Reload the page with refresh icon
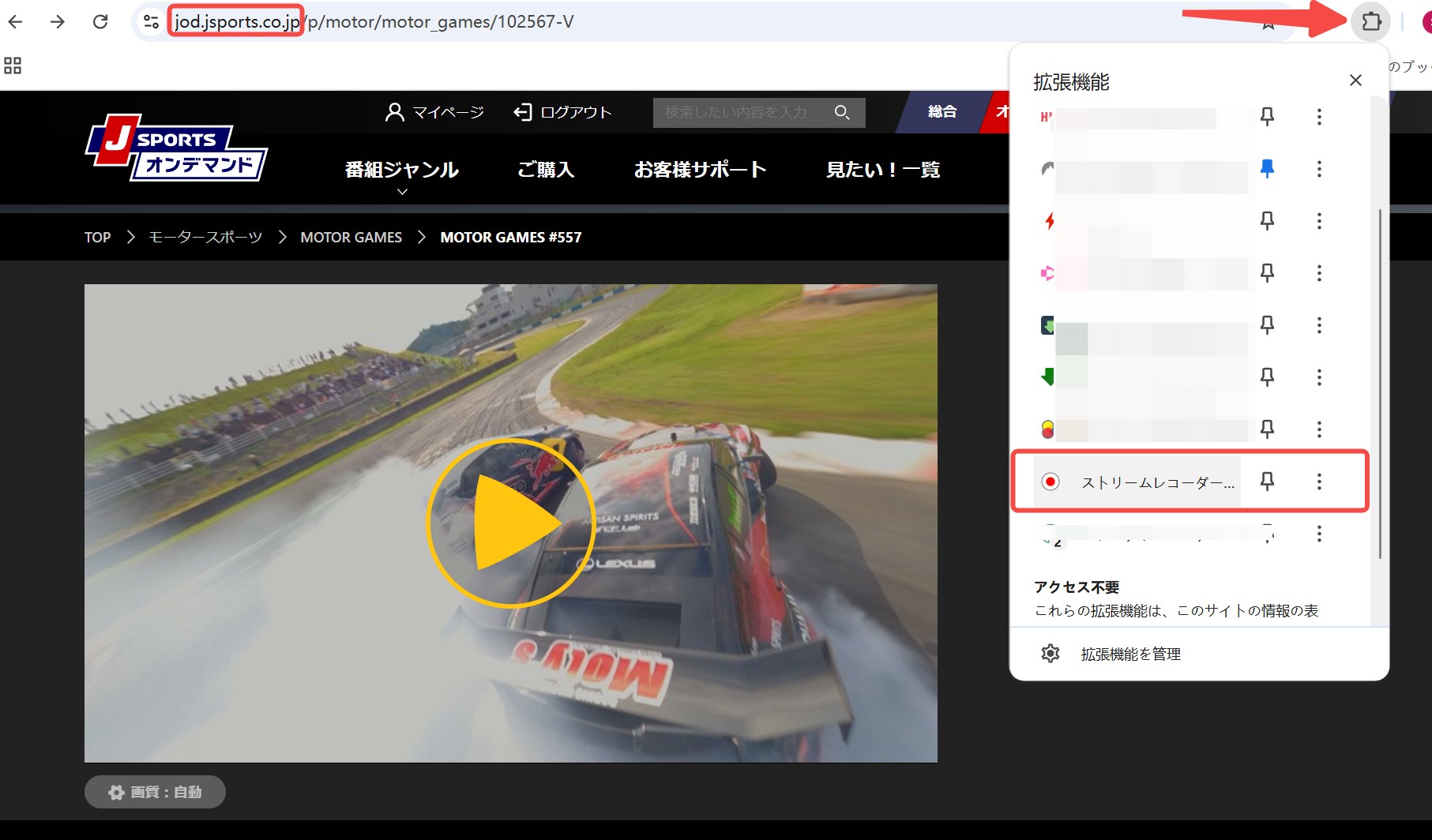This screenshot has height=840, width=1432. [100, 21]
